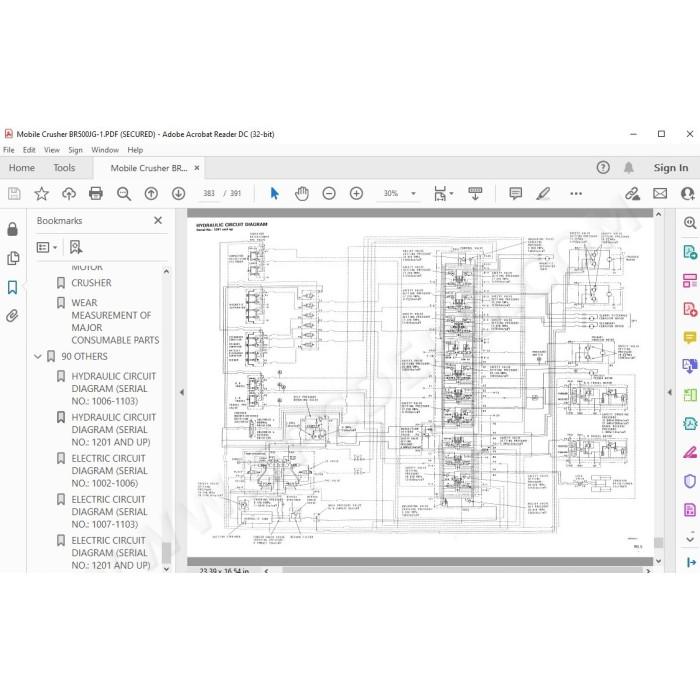Click the upload to cloud icon
Viewport: 700px width, 700px height.
click(x=69, y=193)
